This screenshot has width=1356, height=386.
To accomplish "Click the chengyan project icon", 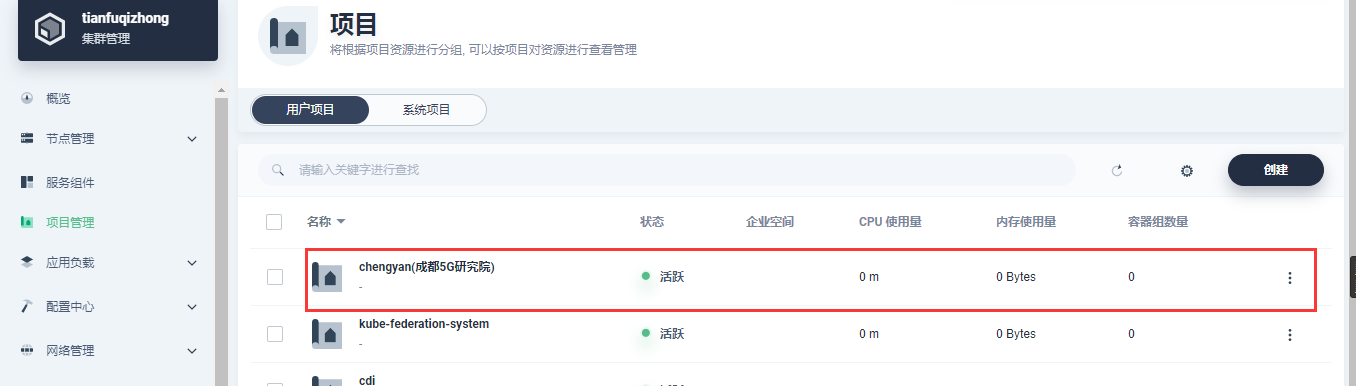I will [x=327, y=277].
